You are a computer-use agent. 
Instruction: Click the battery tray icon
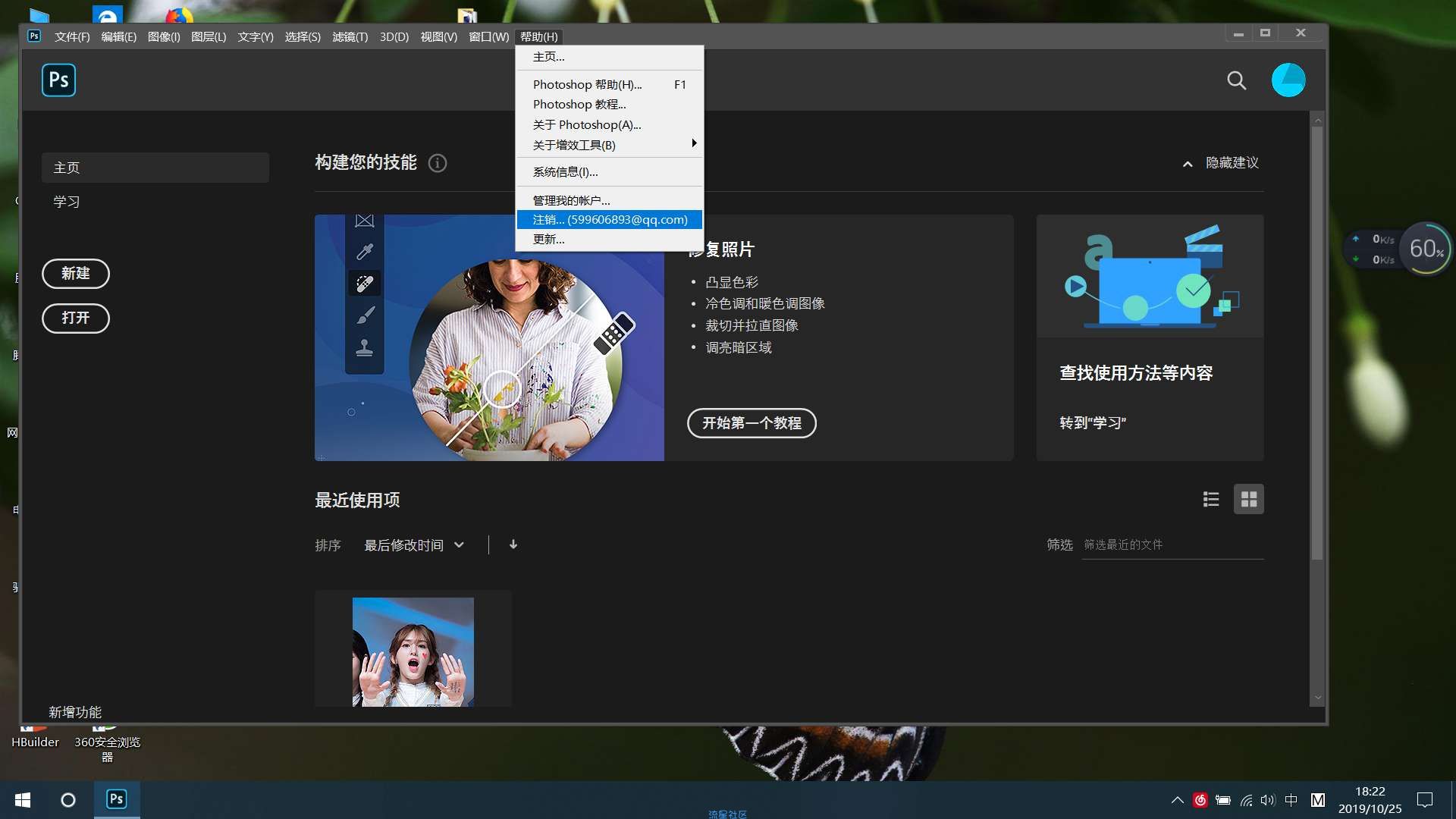point(1222,800)
